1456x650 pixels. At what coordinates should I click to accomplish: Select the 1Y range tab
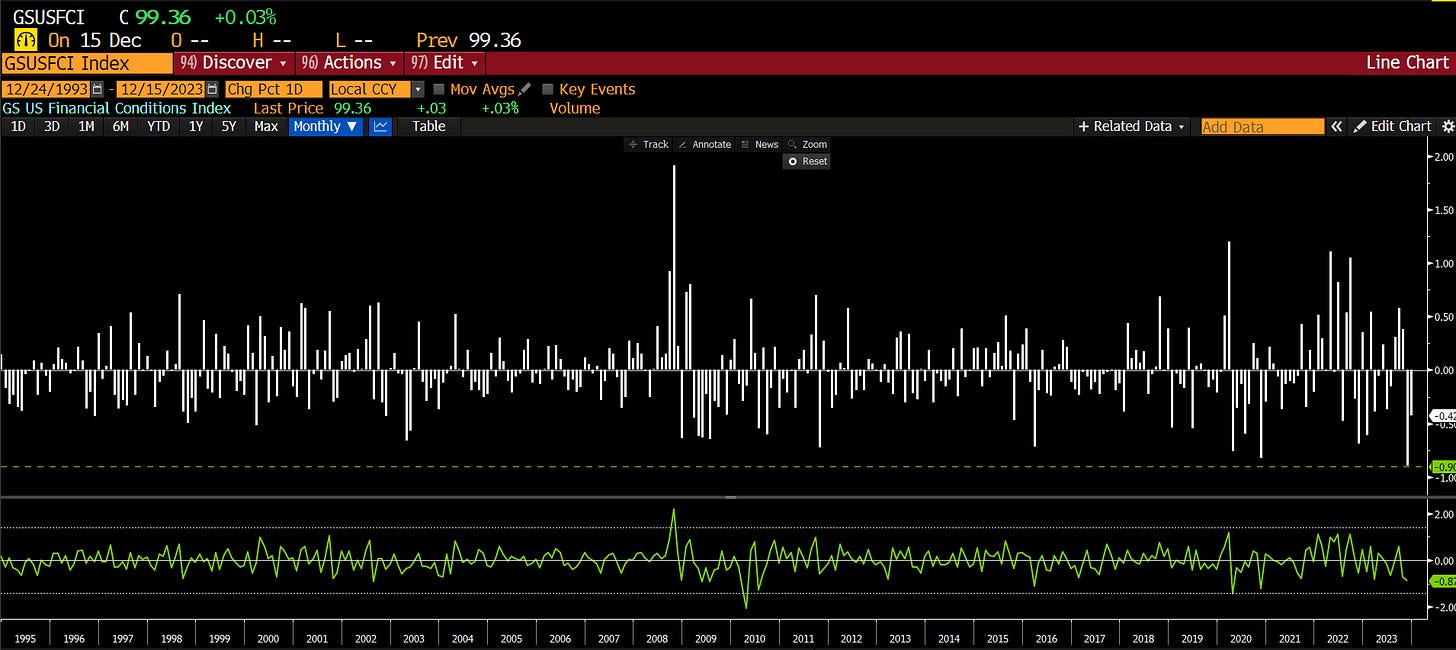(x=196, y=126)
